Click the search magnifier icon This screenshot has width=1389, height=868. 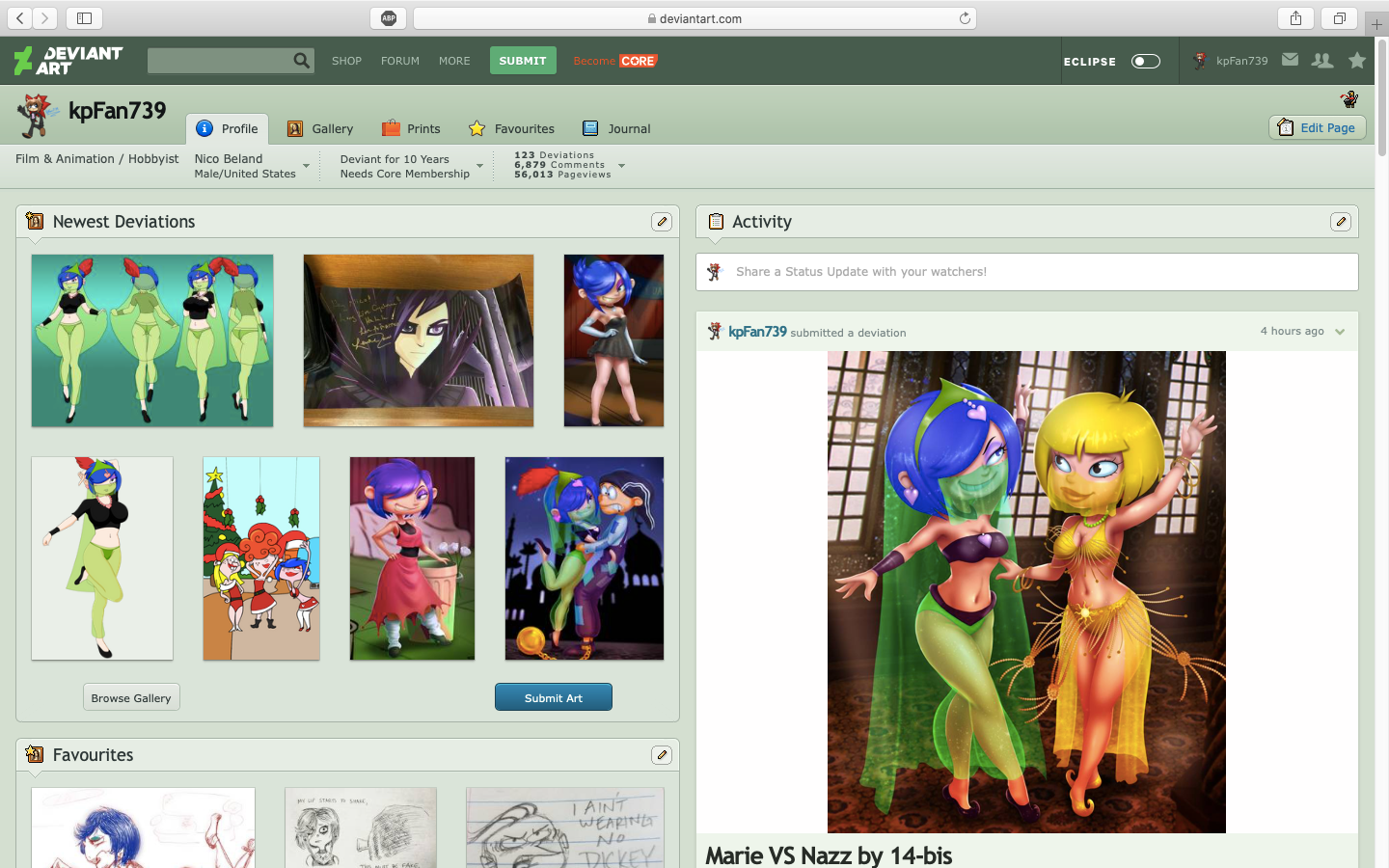[x=302, y=61]
